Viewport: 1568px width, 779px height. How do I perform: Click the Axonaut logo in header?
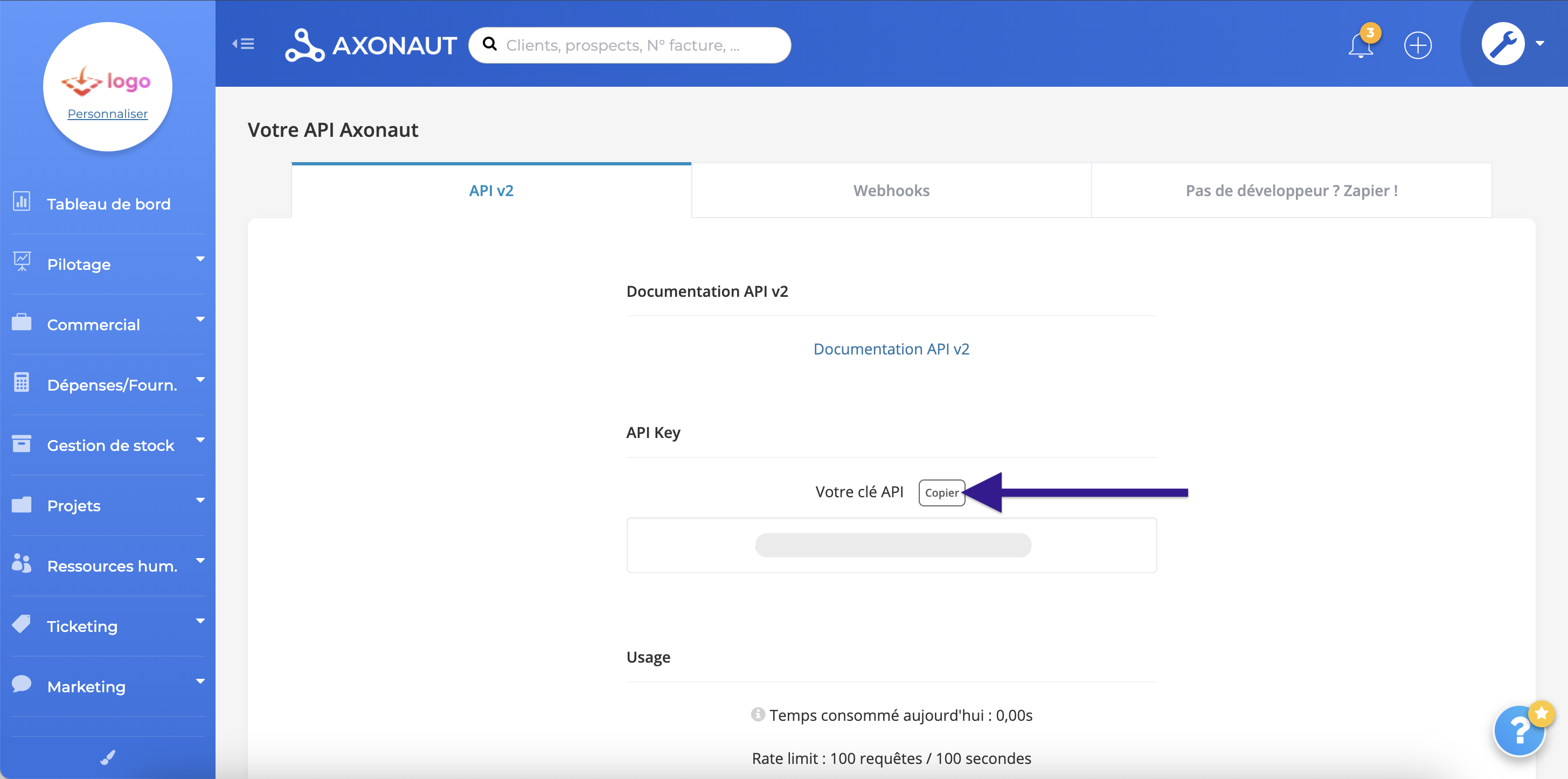click(x=371, y=45)
